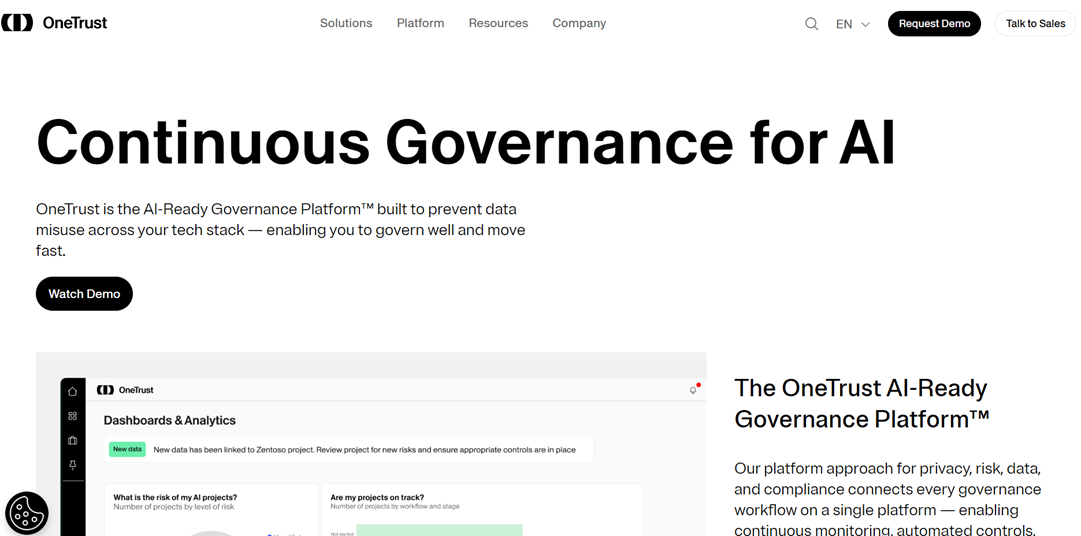Click 'Number of projects by level of risk' subtitle
Screen dimensions: 1081x536
[174, 506]
